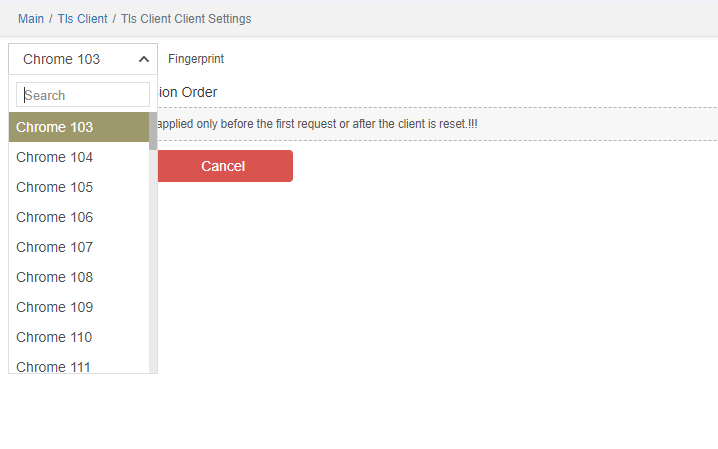This screenshot has width=718, height=449.
Task: Collapse dropdown using the chevron arrow icon
Action: click(x=144, y=59)
